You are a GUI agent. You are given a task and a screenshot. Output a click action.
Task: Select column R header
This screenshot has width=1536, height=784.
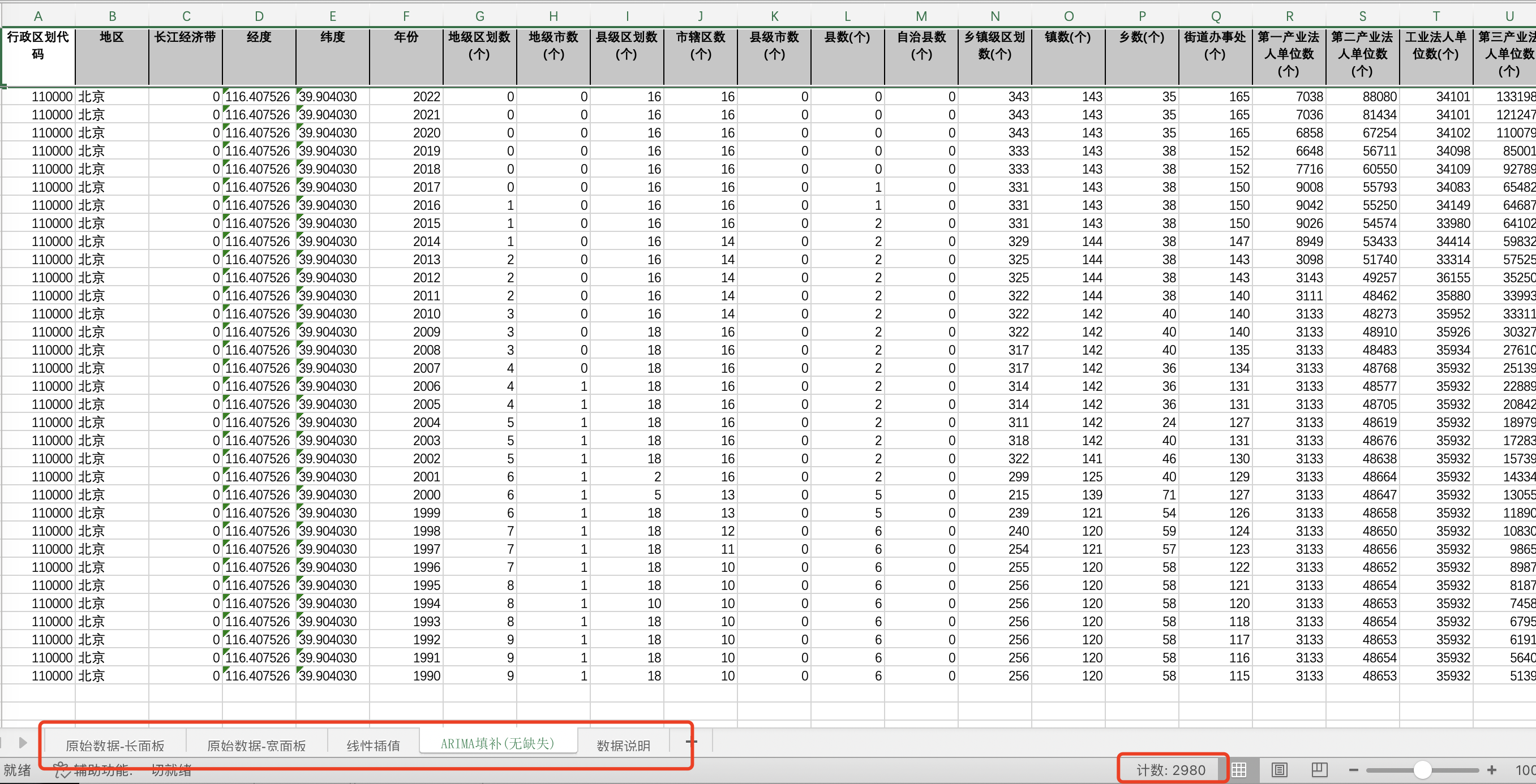click(x=1289, y=16)
